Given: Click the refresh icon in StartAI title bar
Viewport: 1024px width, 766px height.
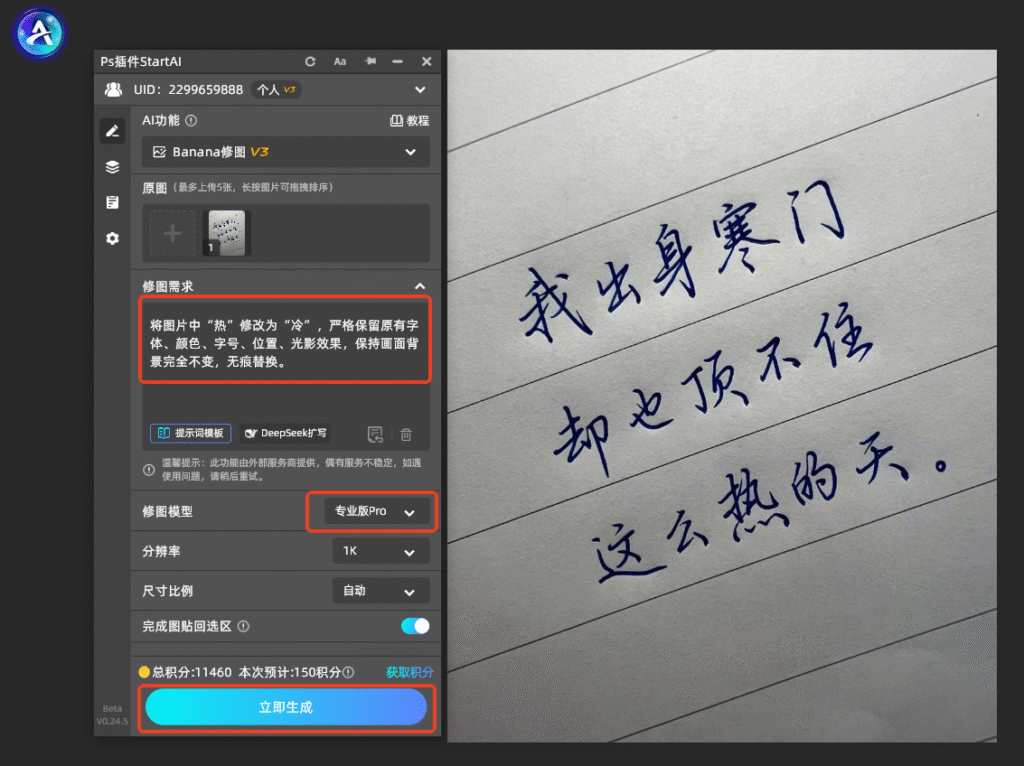Looking at the screenshot, I should point(310,61).
